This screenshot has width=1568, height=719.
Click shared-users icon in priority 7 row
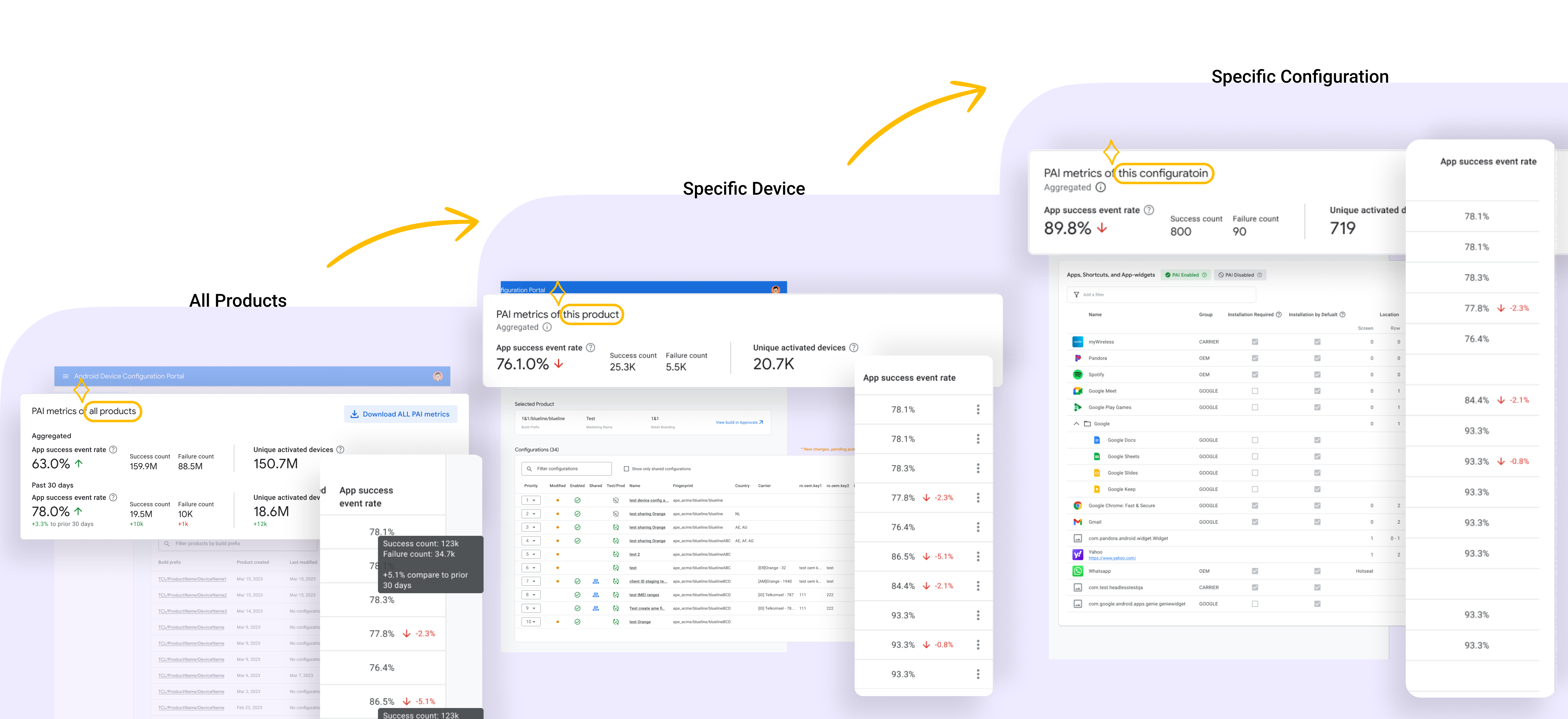coord(595,581)
